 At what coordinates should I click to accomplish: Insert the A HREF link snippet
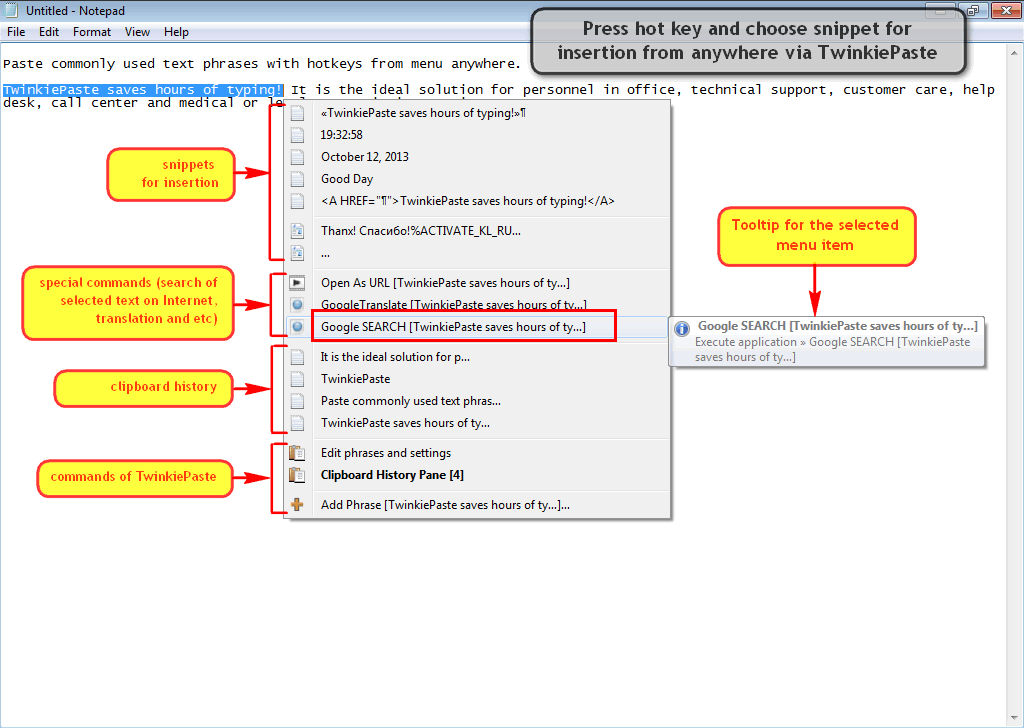(478, 201)
